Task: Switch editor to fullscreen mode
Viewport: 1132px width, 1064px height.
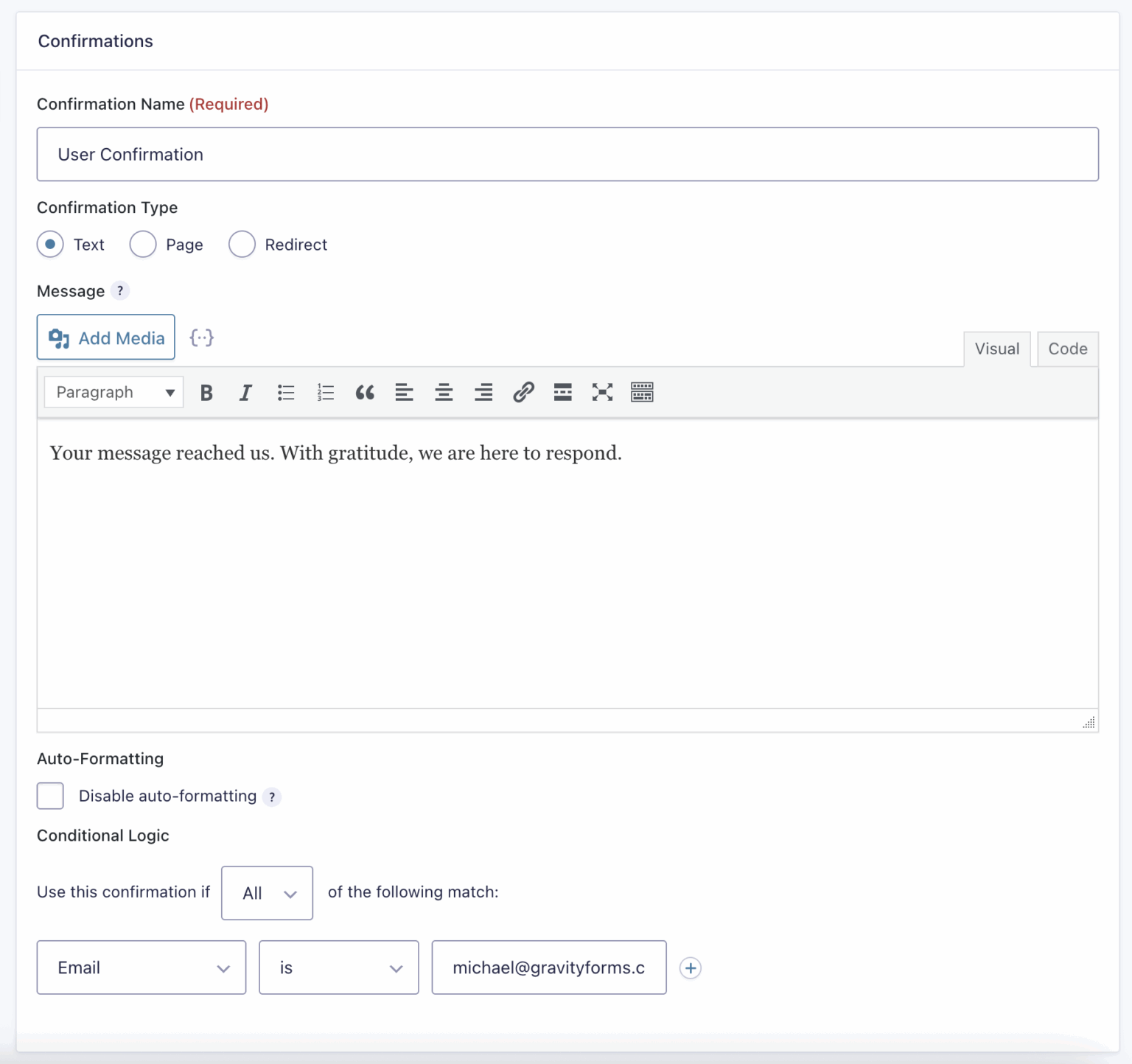Action: tap(602, 392)
